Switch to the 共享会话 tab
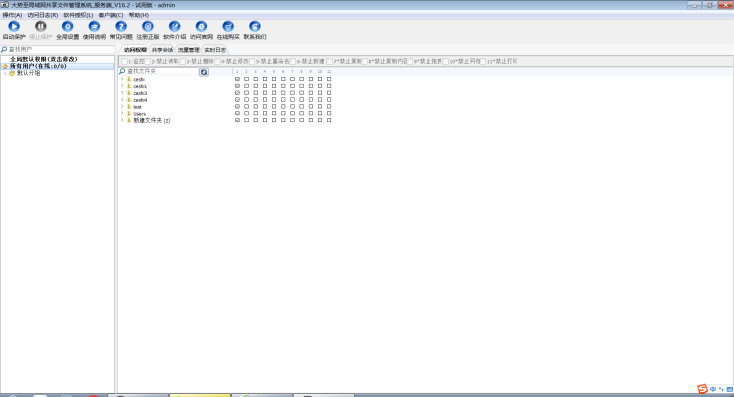 click(162, 50)
